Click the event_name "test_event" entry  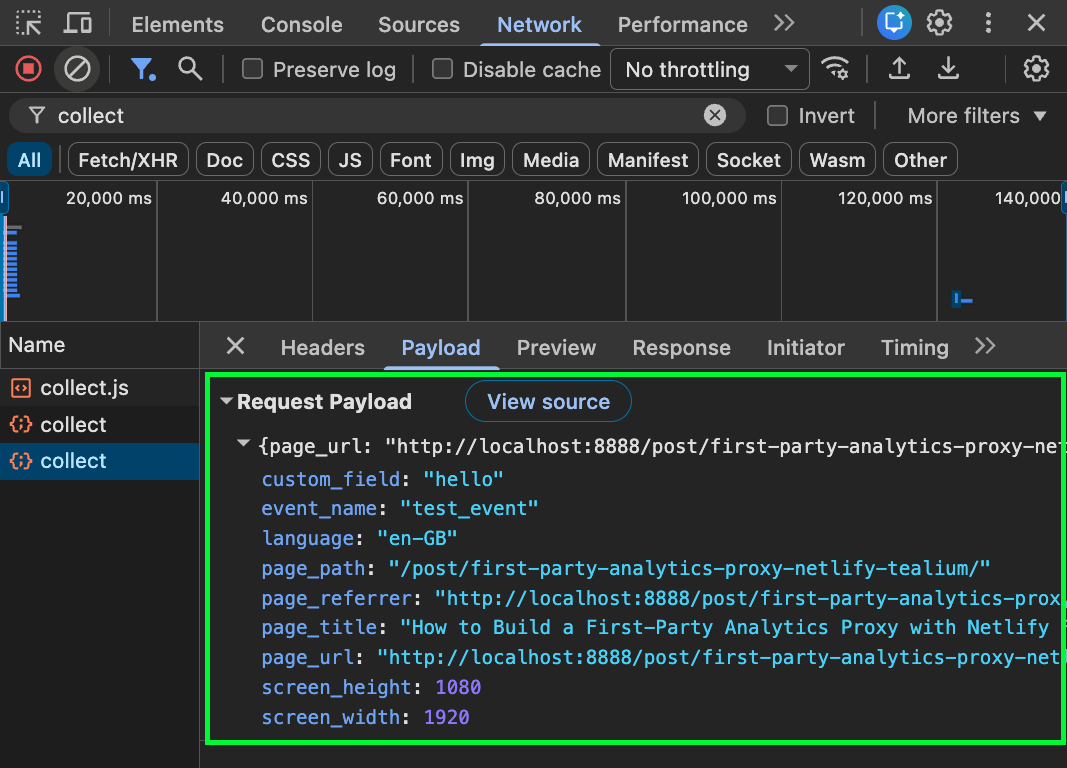coord(400,508)
